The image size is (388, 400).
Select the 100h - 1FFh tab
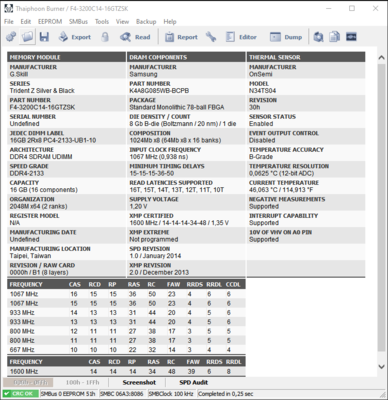[82, 382]
